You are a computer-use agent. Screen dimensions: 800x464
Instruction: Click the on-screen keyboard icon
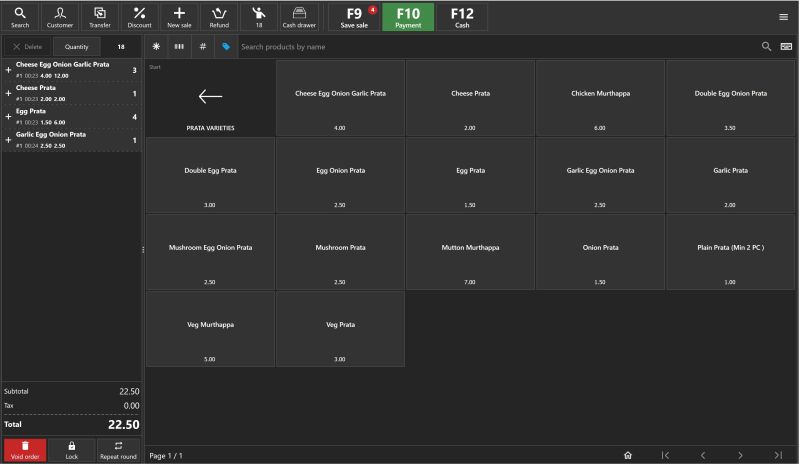(x=786, y=46)
